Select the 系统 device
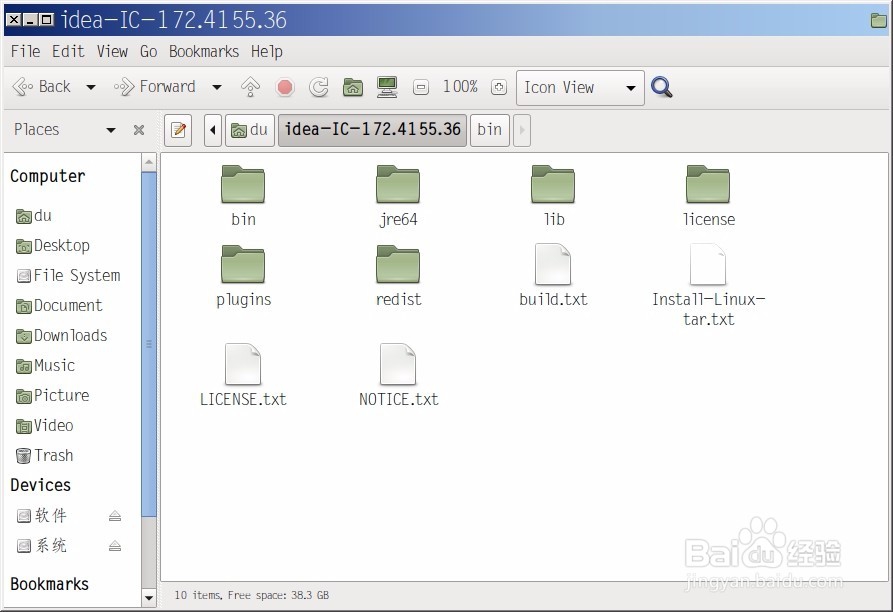The height and width of the screenshot is (612, 893). coord(42,546)
